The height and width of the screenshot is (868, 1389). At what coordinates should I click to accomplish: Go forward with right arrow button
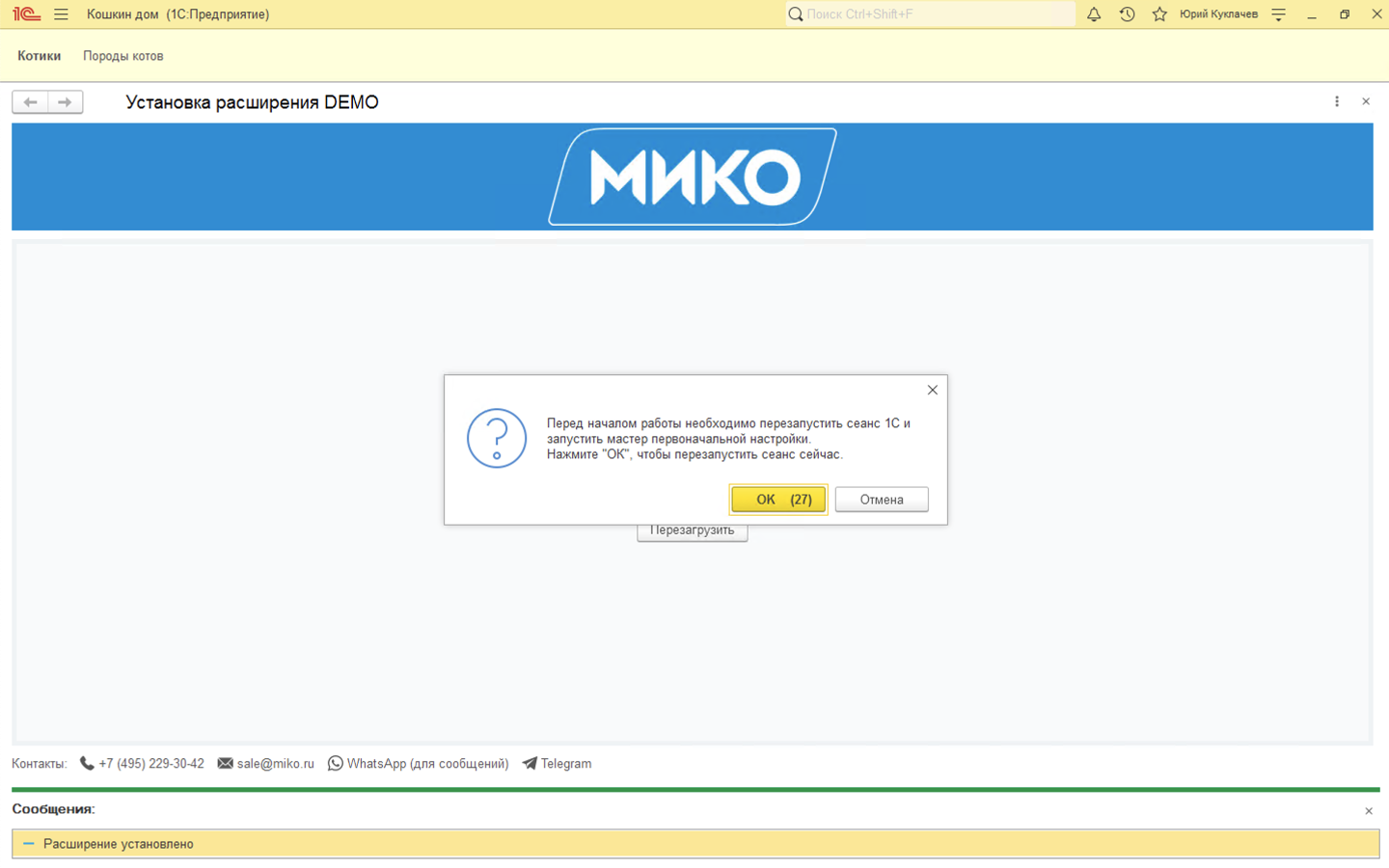point(65,102)
